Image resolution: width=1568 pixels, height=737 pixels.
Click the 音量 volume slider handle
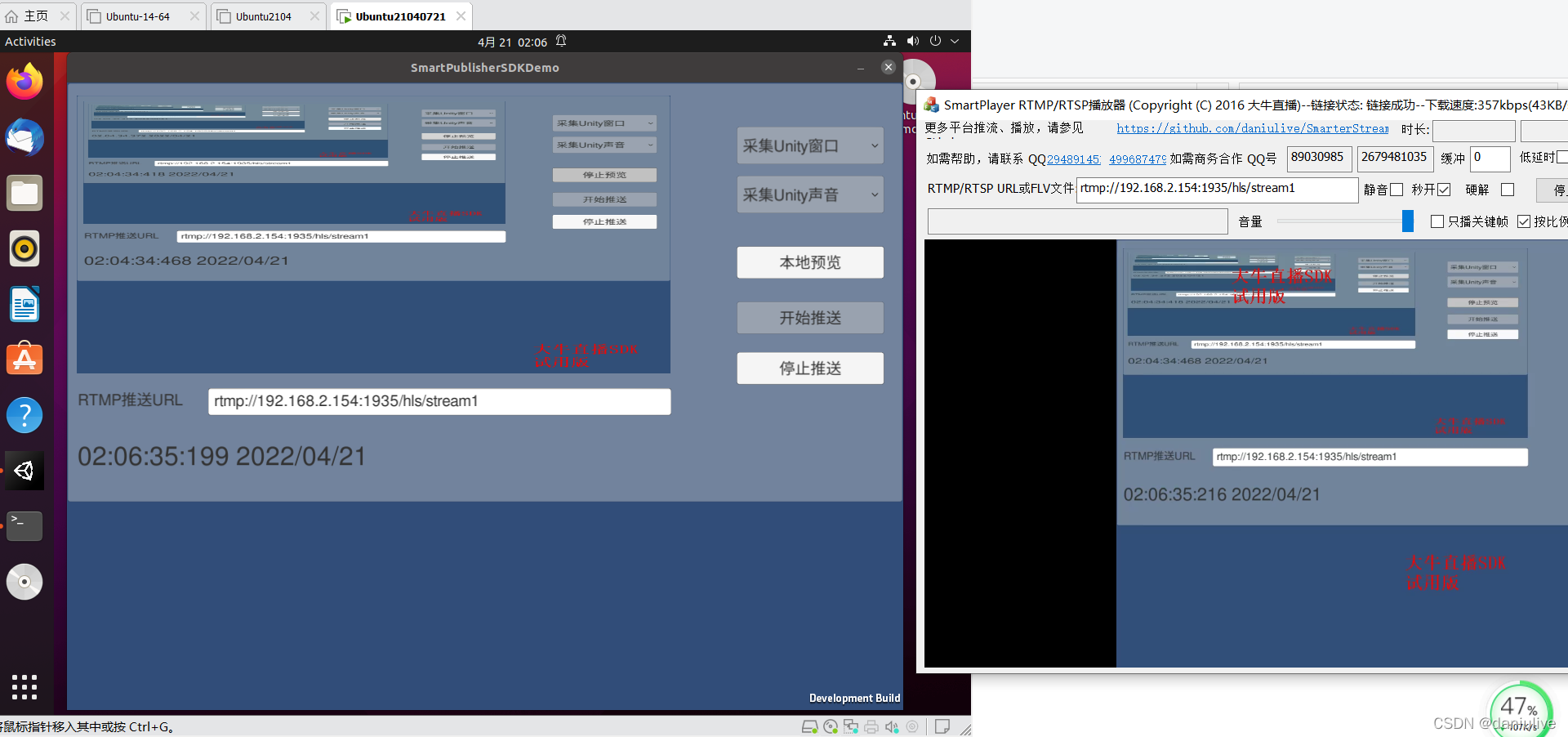1408,221
